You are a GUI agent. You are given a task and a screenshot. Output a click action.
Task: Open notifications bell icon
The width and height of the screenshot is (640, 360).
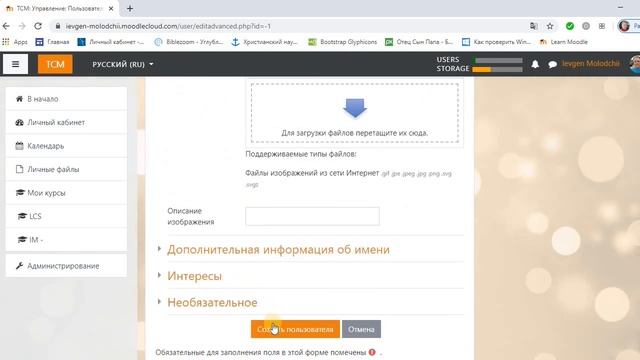click(535, 64)
